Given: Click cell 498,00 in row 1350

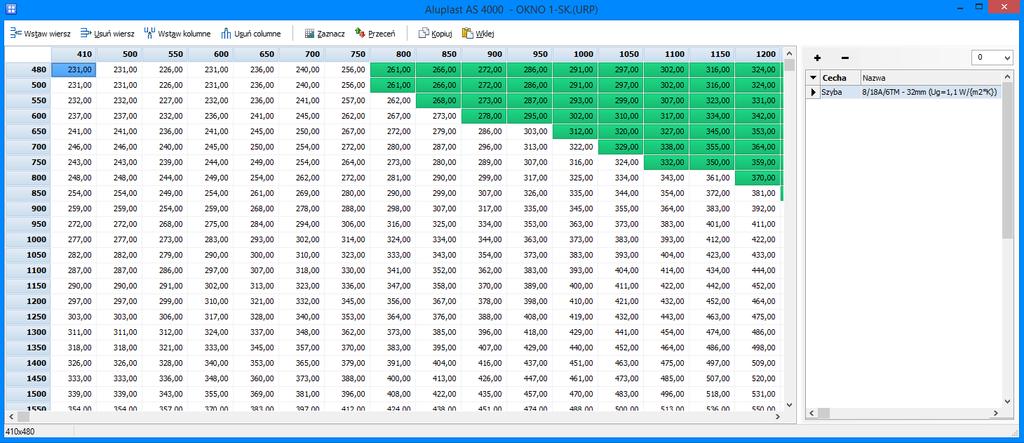Looking at the screenshot, I should point(758,348).
